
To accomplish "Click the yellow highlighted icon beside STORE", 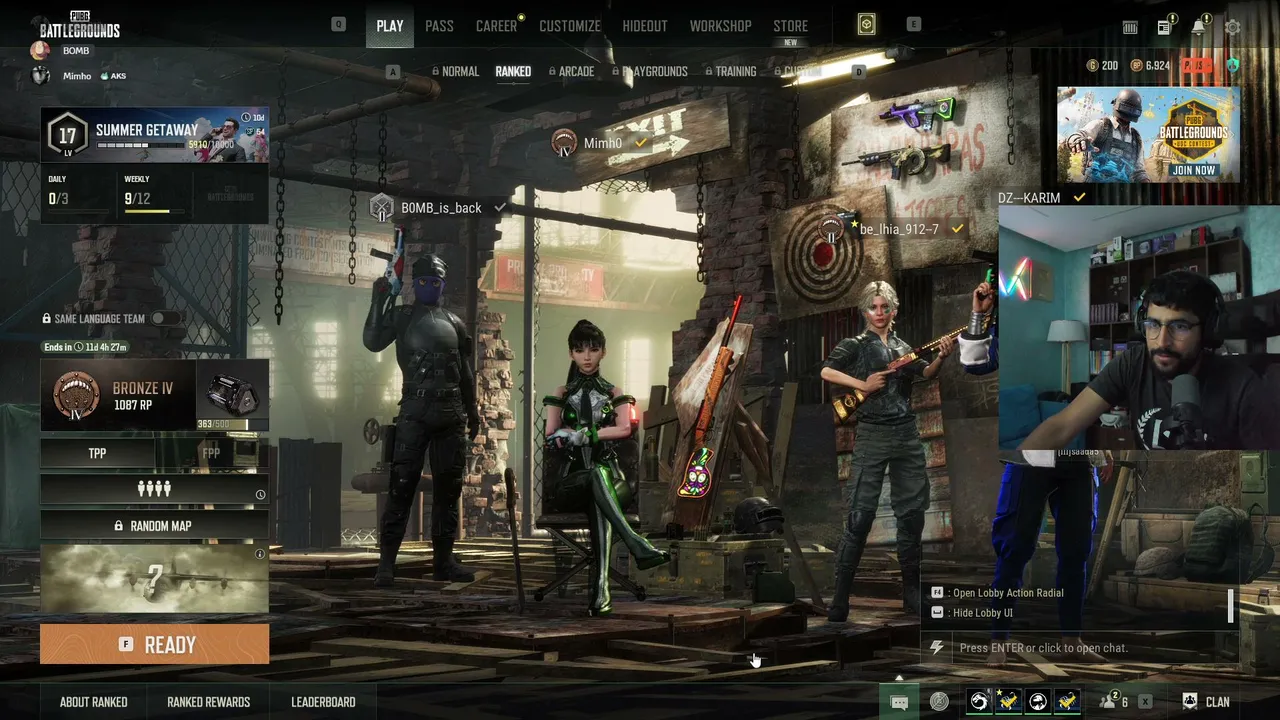I will pyautogui.click(x=866, y=26).
